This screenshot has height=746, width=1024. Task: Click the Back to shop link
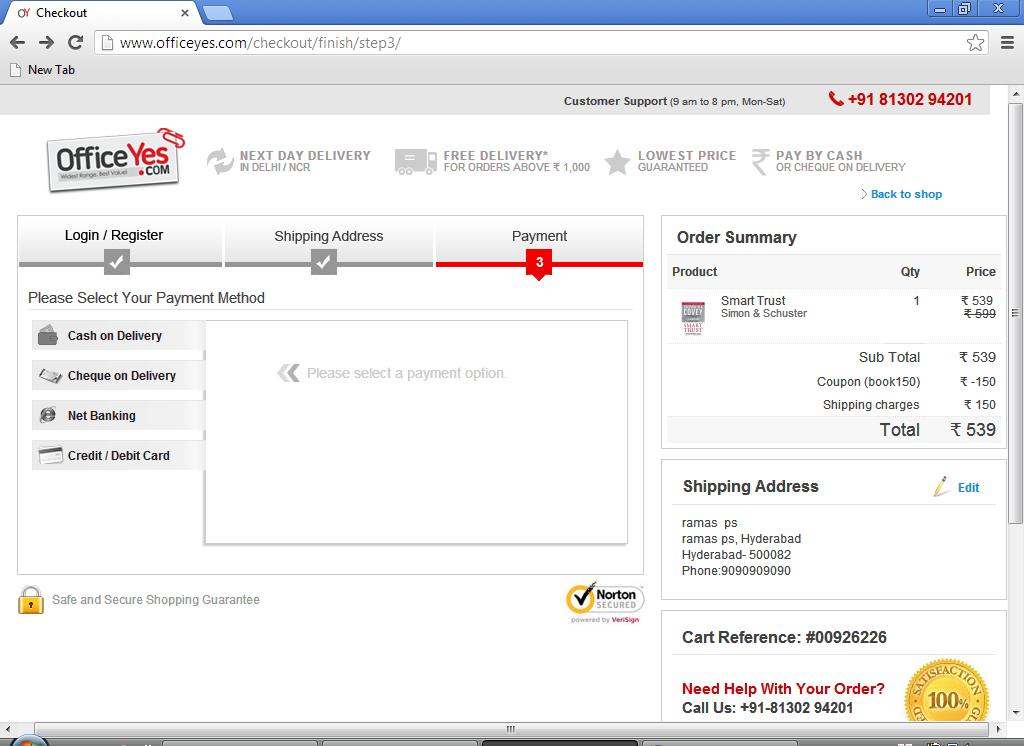pyautogui.click(x=905, y=194)
